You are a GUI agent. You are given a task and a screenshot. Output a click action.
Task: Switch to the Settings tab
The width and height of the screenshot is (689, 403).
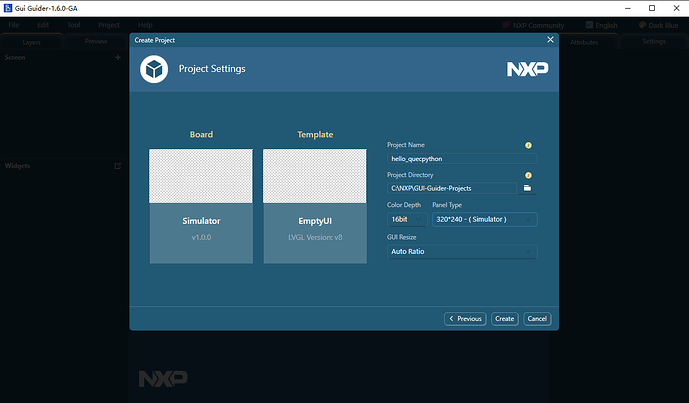[x=653, y=42]
